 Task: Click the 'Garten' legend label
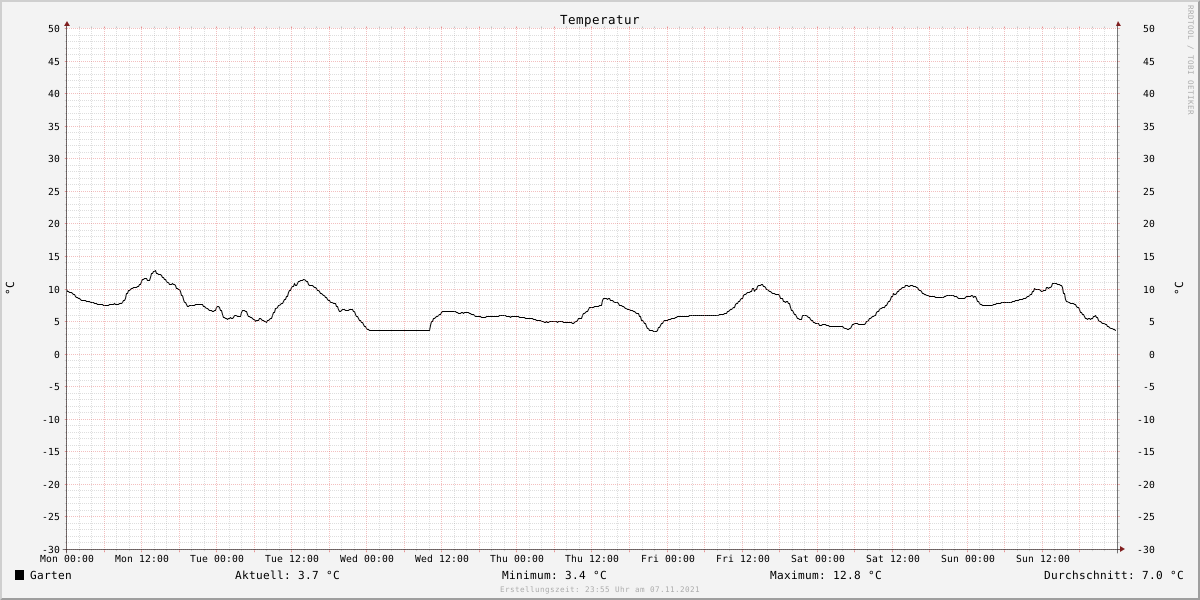(x=51, y=575)
